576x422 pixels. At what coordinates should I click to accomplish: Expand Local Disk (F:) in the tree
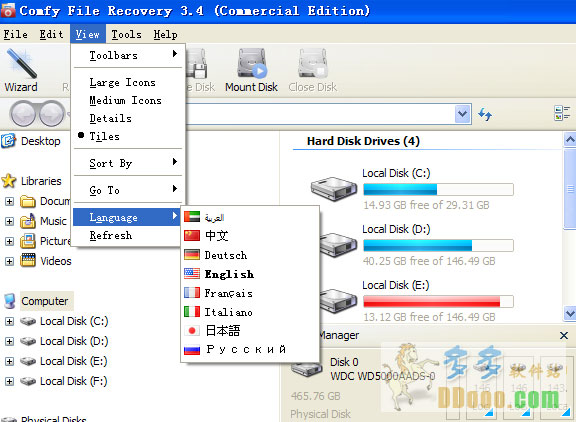click(x=10, y=381)
